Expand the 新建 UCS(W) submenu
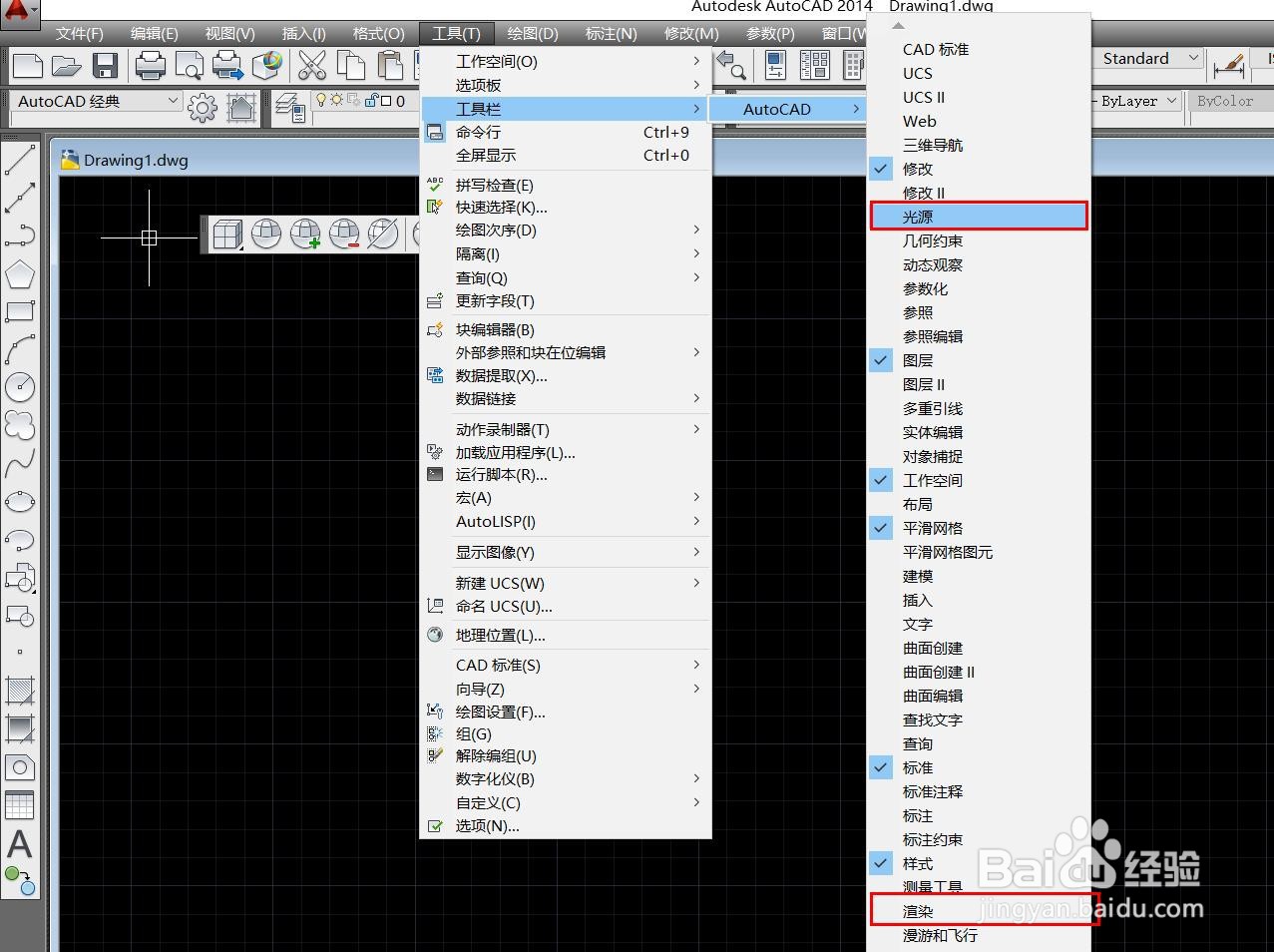Image resolution: width=1274 pixels, height=952 pixels. 566,583
